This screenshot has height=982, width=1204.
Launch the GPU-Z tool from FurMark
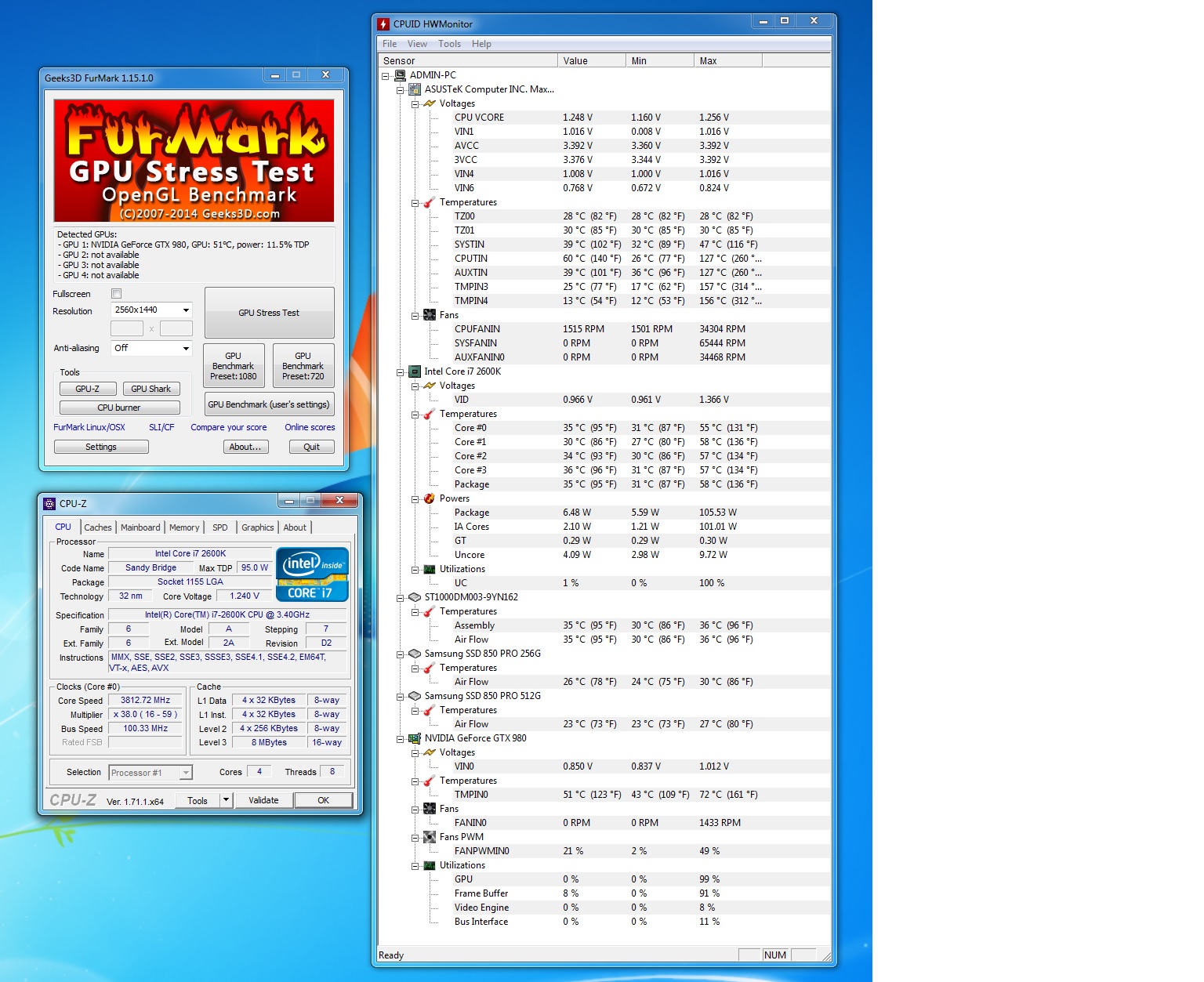pyautogui.click(x=88, y=389)
